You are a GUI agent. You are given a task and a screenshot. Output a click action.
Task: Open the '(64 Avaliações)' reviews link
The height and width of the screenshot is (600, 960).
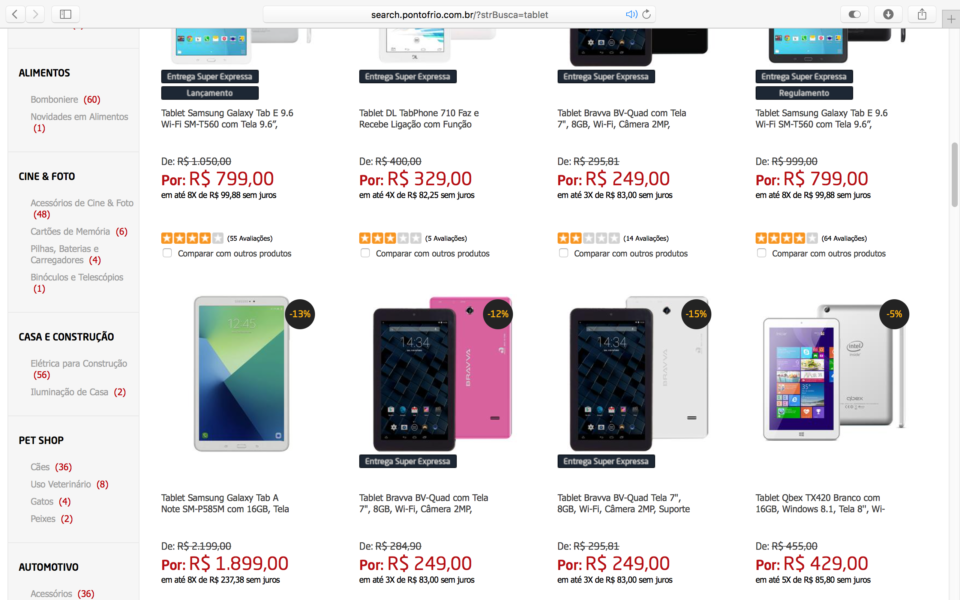point(843,239)
